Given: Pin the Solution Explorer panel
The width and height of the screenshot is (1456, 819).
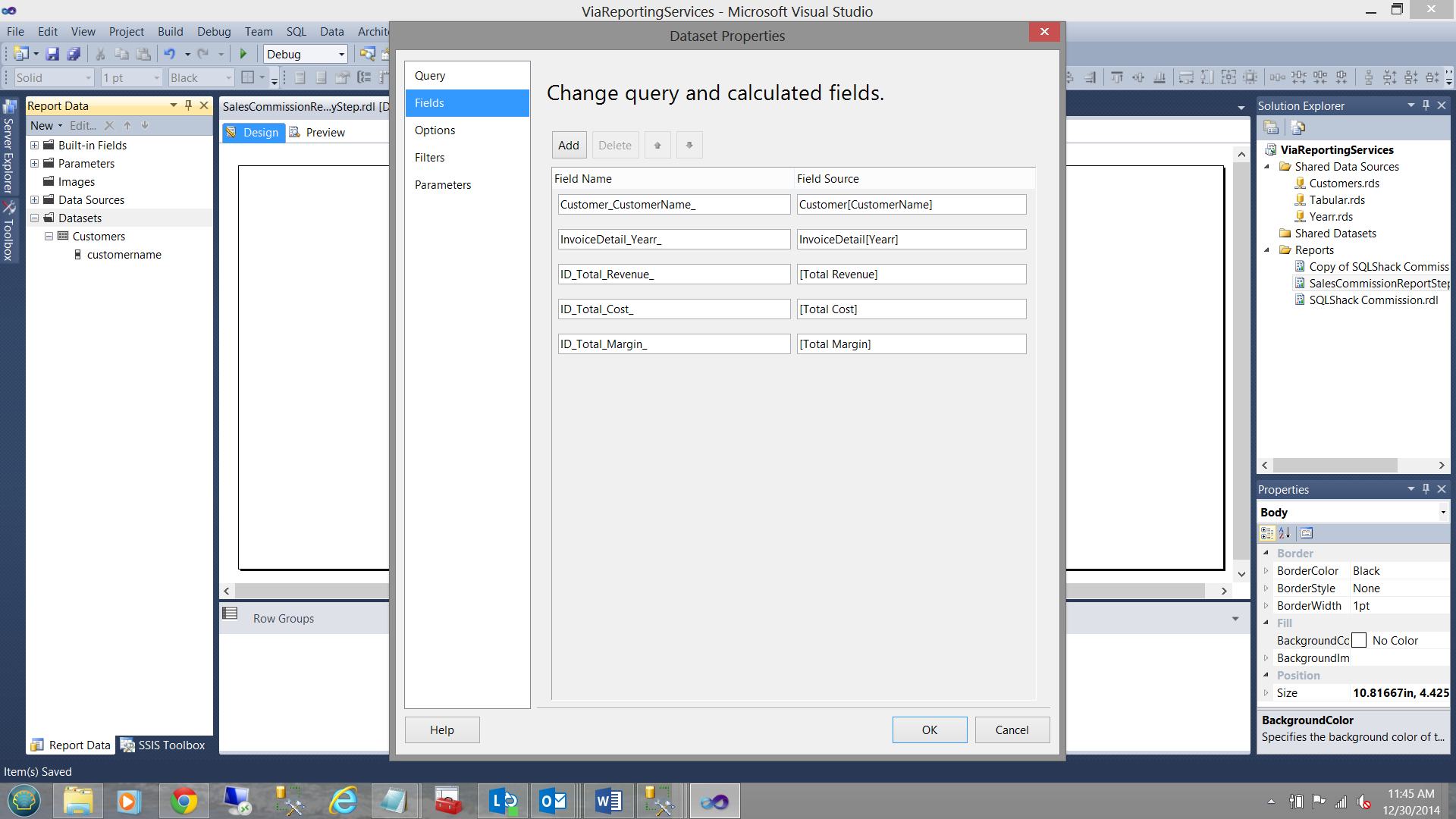Looking at the screenshot, I should pyautogui.click(x=1426, y=105).
